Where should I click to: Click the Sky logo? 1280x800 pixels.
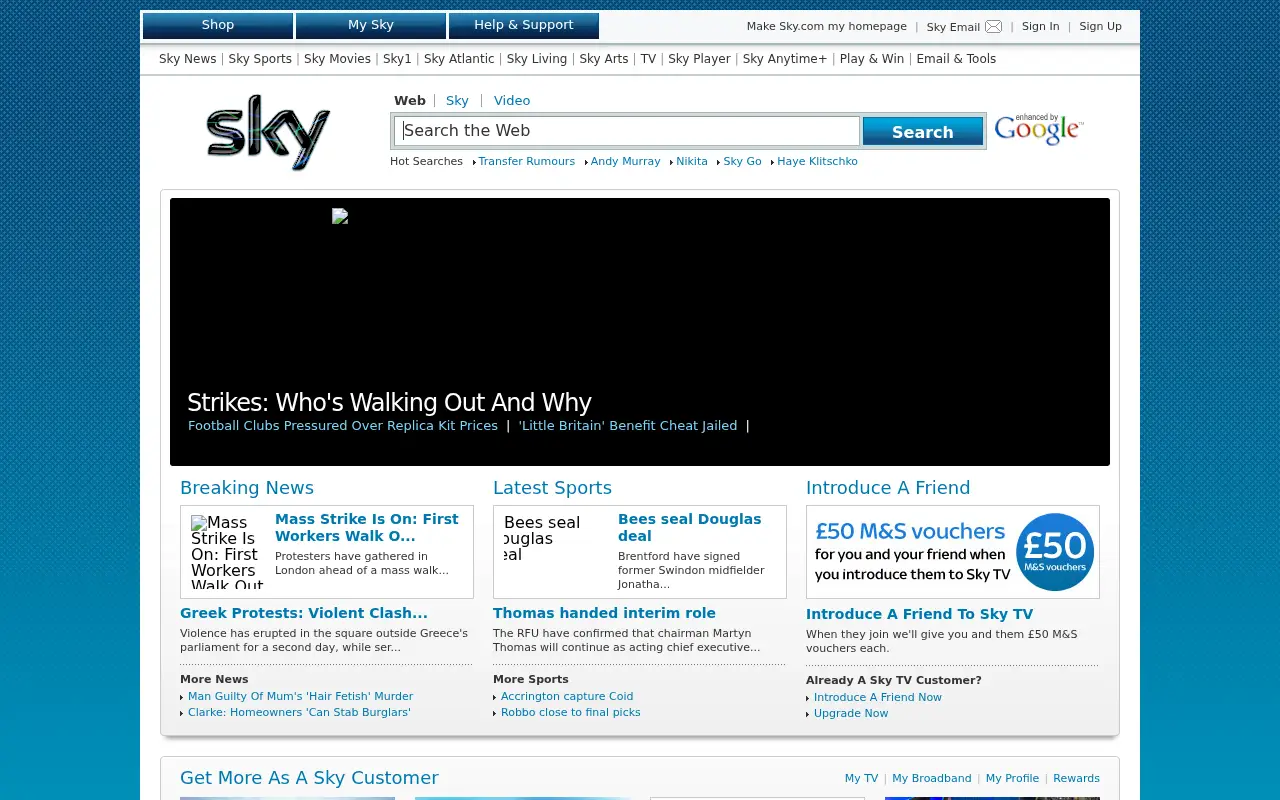[268, 132]
